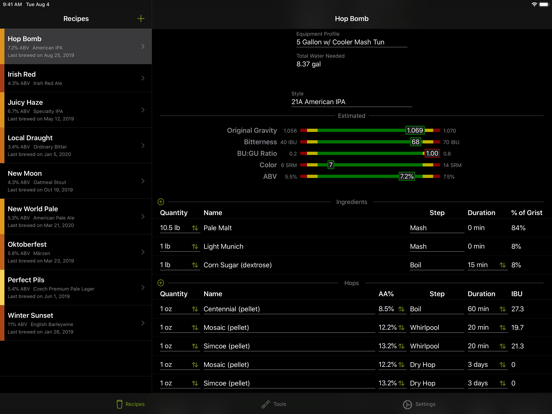Tap the duration swap arrows beside 60 min

click(x=502, y=309)
